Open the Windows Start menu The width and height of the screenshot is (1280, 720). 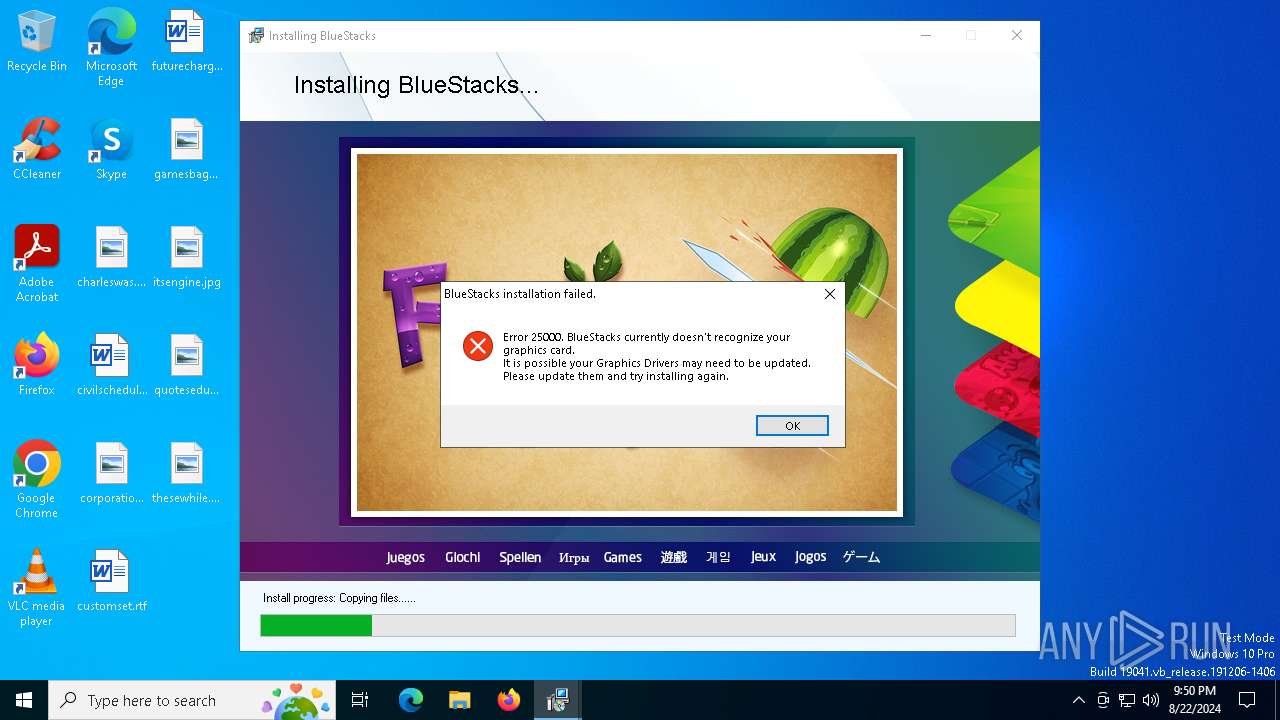coord(24,700)
